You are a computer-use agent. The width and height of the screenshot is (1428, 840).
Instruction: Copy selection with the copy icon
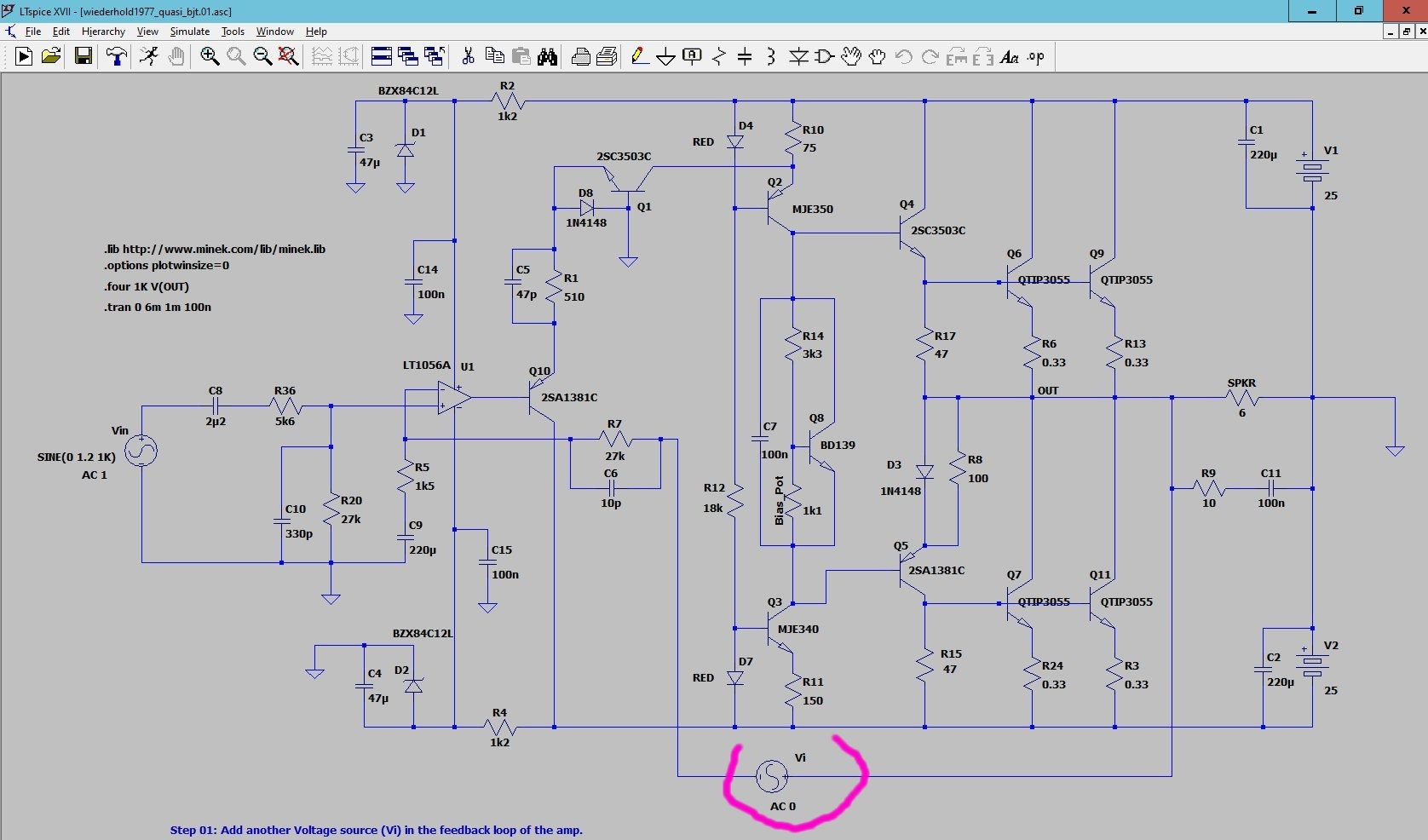(x=494, y=56)
